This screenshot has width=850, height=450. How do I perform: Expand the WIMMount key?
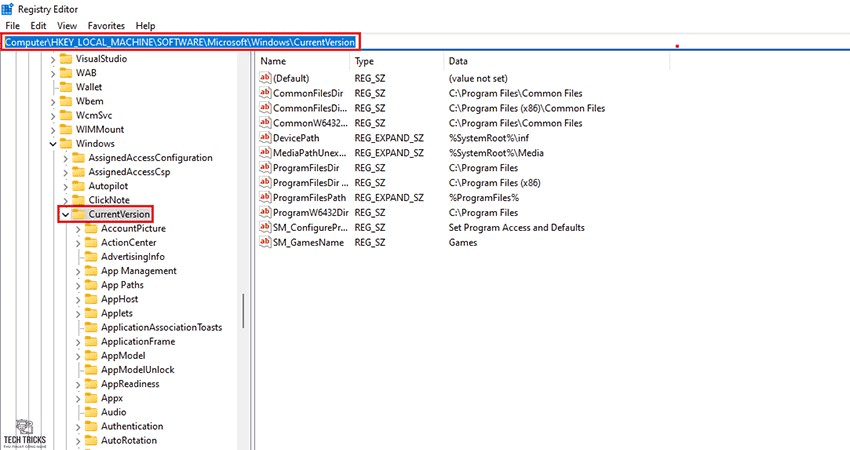tap(53, 130)
